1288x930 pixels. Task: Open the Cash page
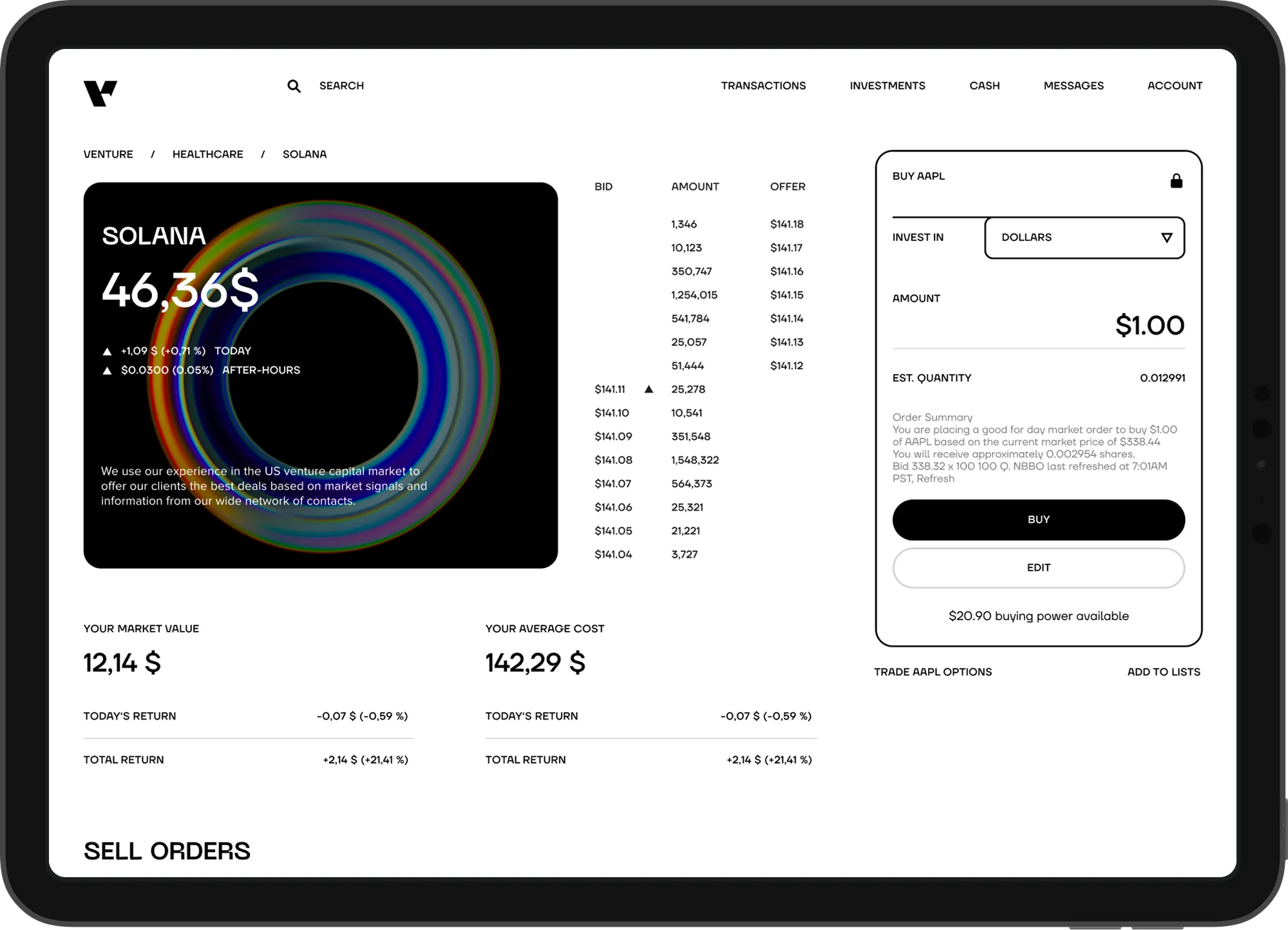[984, 86]
